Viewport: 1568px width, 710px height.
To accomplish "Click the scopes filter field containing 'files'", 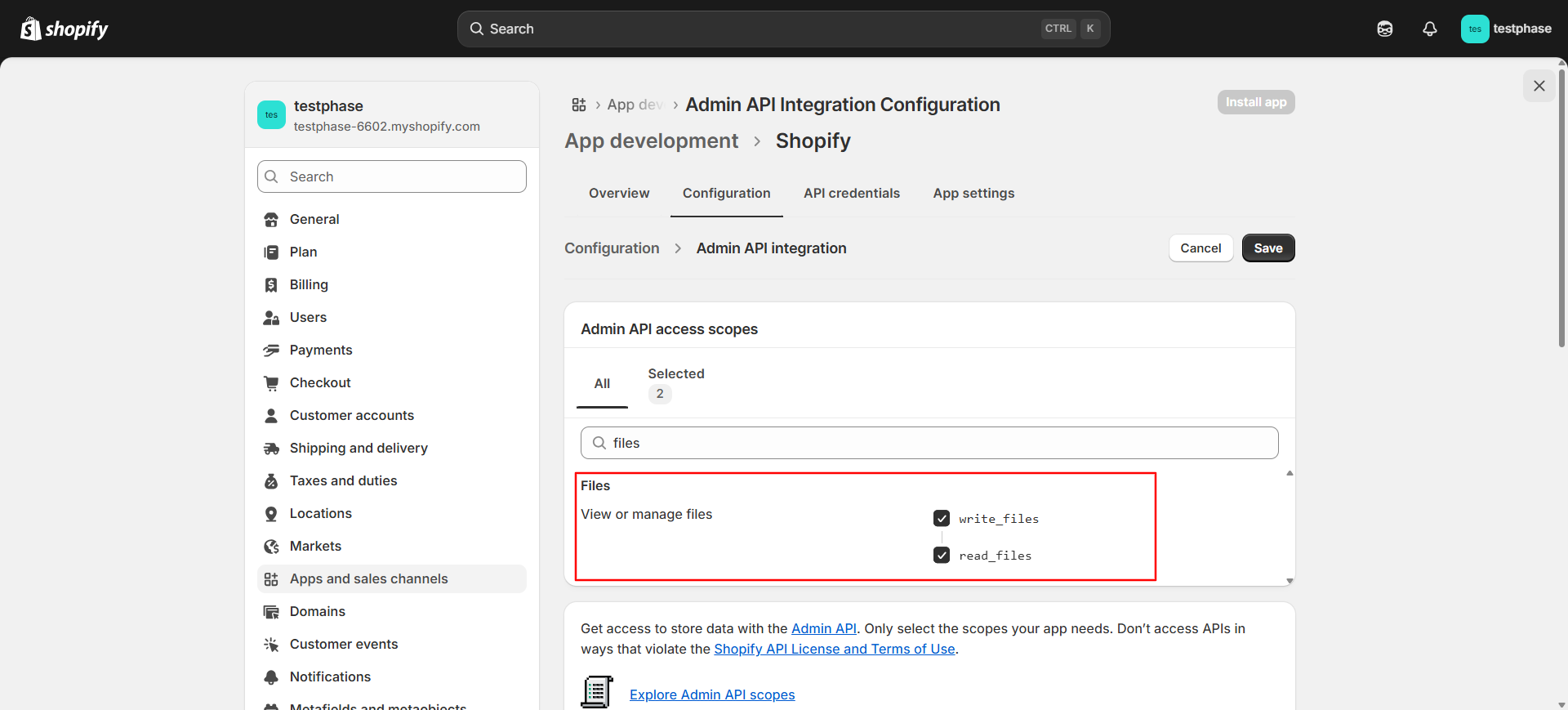I will click(x=929, y=443).
